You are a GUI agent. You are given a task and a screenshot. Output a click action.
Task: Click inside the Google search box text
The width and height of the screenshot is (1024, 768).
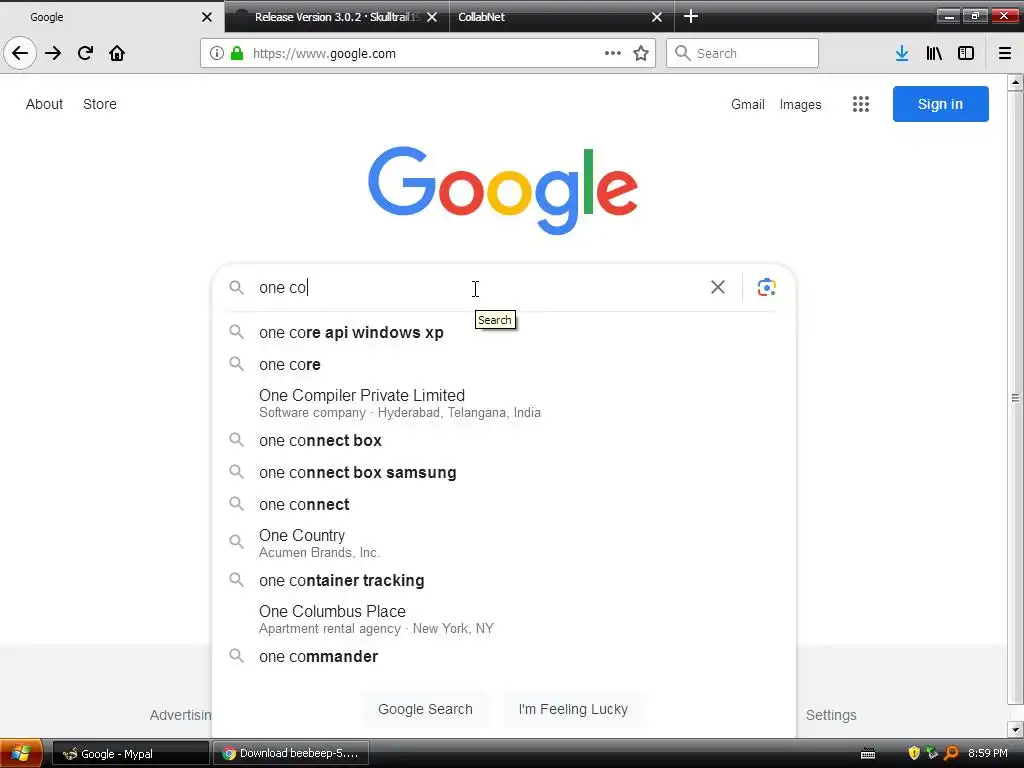[480, 287]
